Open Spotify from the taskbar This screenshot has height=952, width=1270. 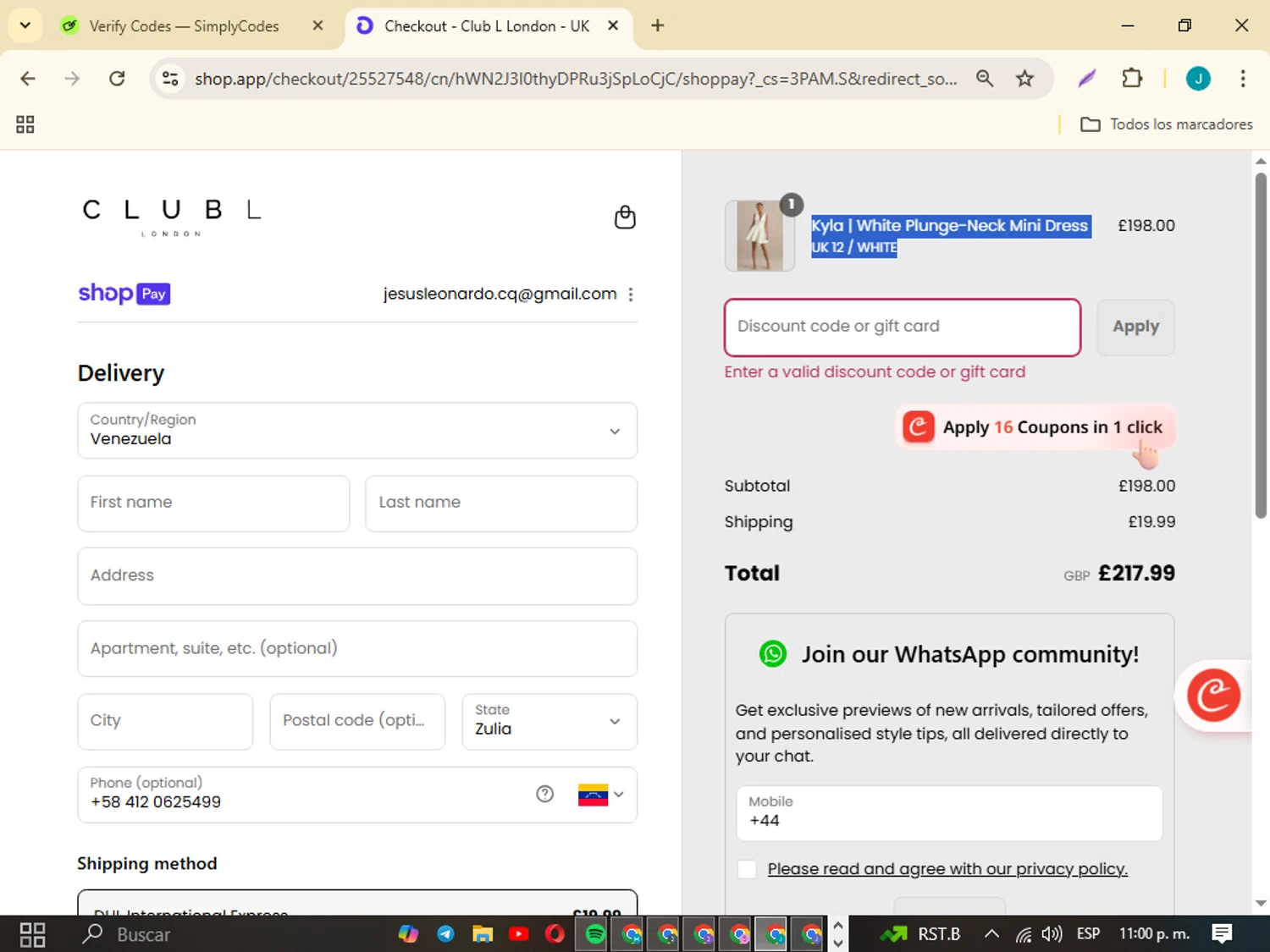596,934
